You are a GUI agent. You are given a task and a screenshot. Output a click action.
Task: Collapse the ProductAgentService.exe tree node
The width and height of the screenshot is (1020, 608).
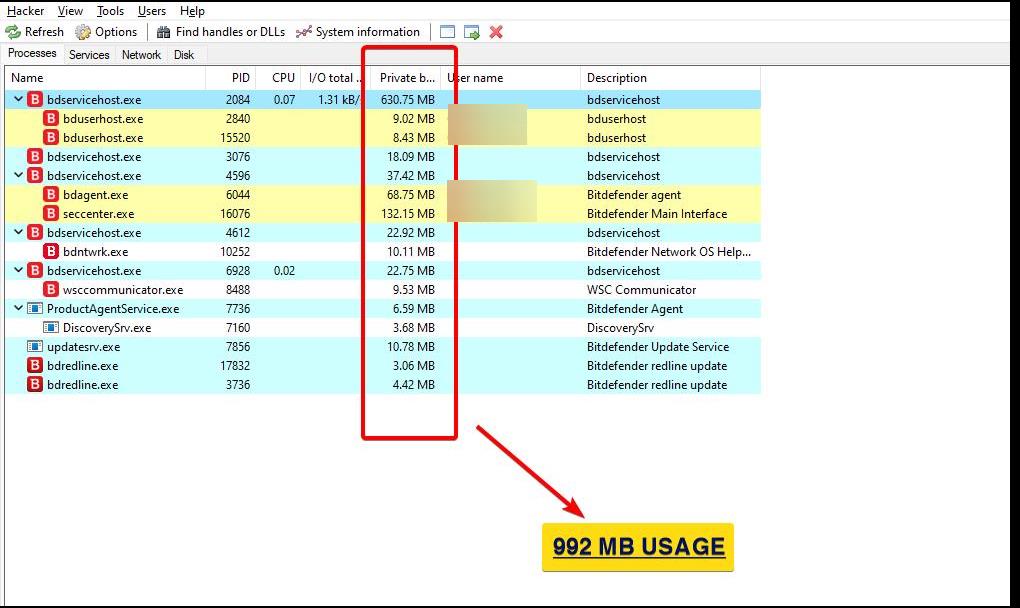pyautogui.click(x=18, y=308)
